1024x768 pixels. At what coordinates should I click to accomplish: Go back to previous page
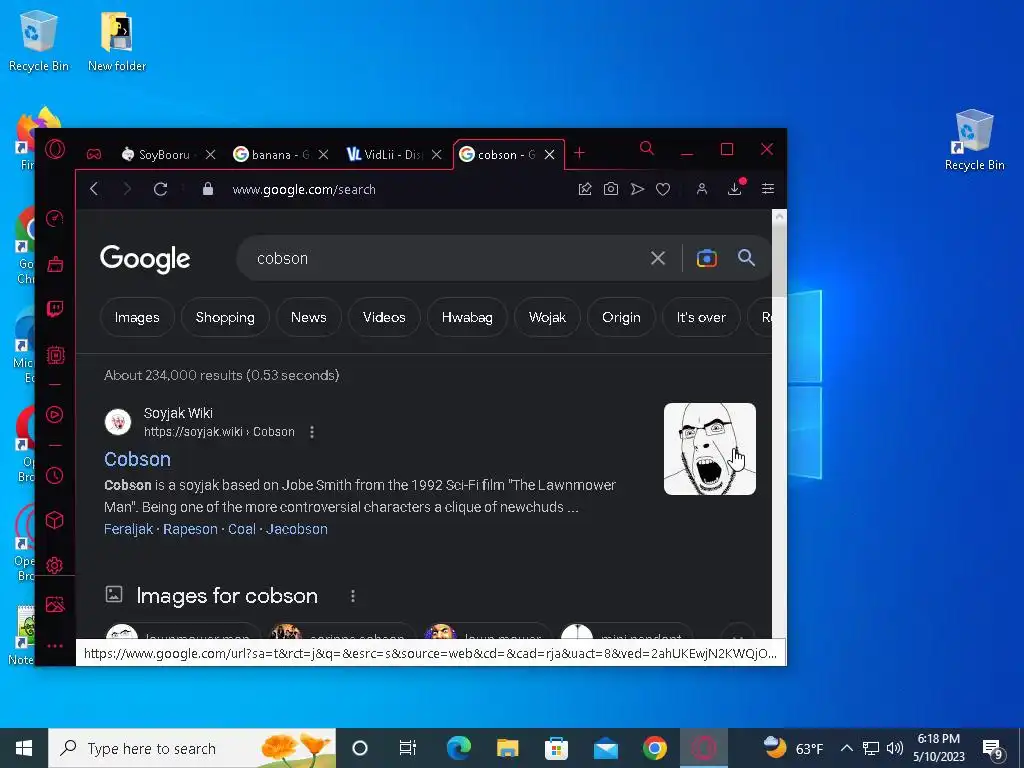click(x=94, y=189)
